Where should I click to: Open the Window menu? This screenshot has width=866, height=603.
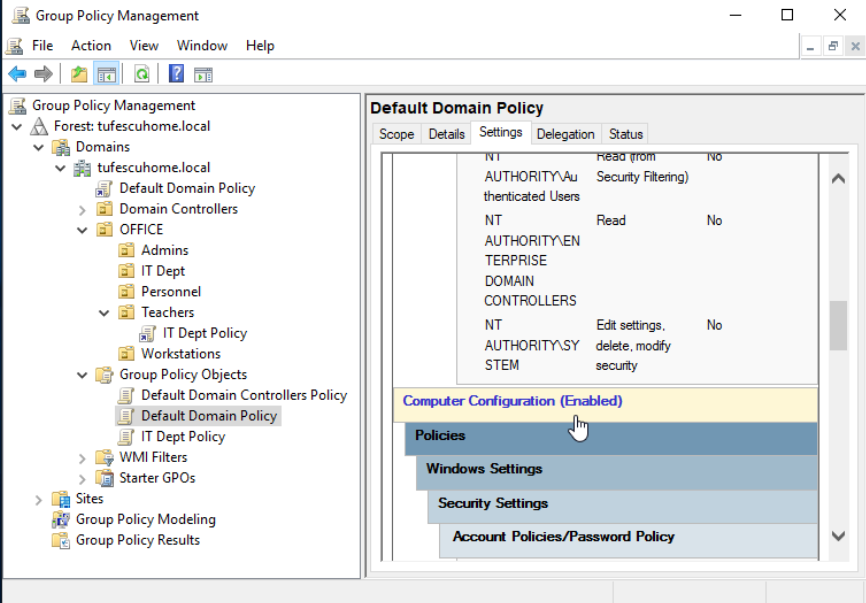(202, 46)
